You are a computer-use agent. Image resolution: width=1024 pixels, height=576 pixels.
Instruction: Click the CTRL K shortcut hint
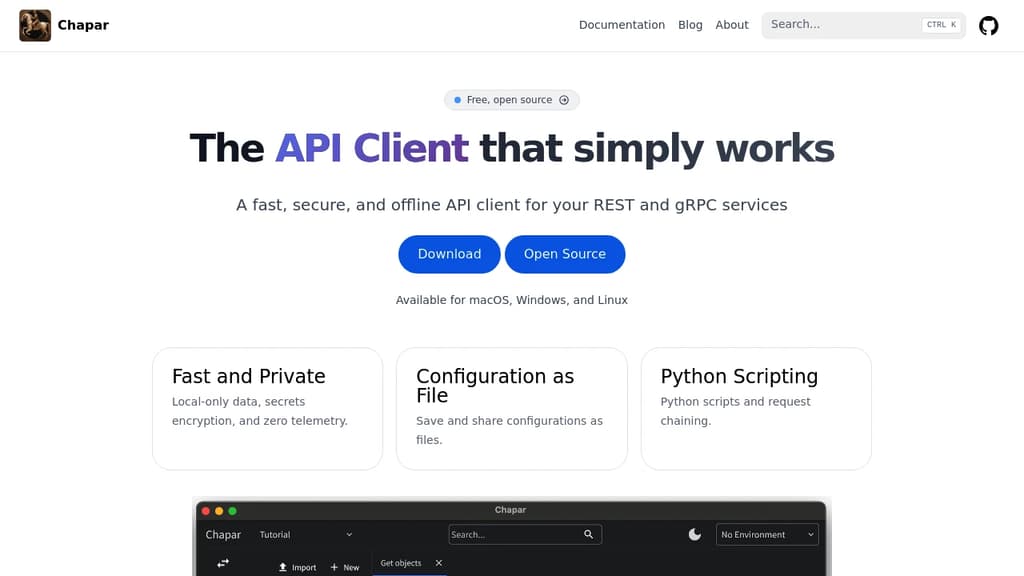(x=941, y=25)
